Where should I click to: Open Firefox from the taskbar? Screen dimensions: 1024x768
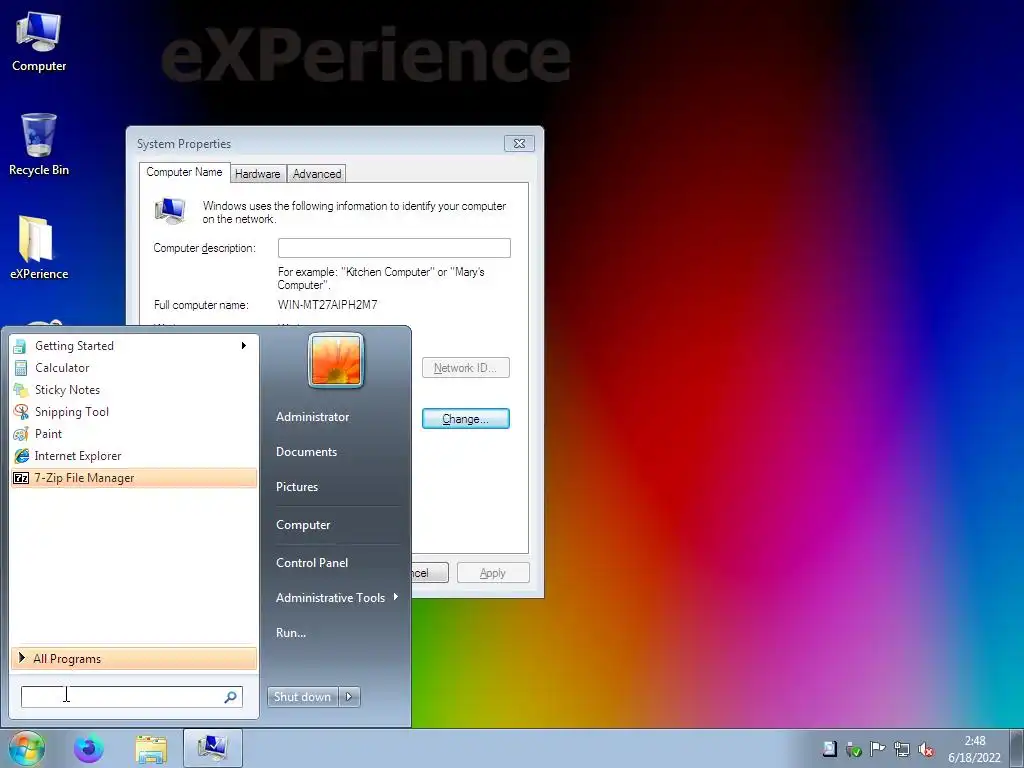(x=88, y=748)
